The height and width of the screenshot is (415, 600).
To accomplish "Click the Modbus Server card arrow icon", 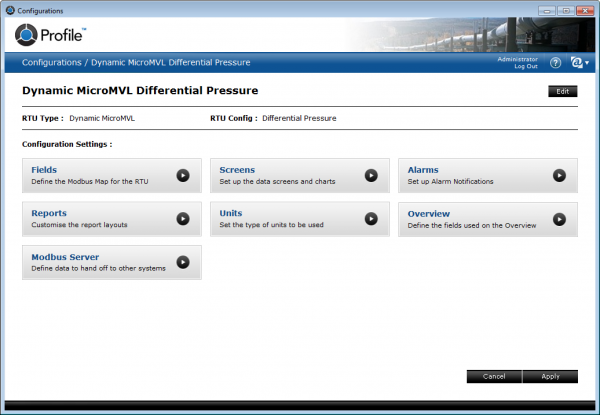I will pyautogui.click(x=183, y=262).
